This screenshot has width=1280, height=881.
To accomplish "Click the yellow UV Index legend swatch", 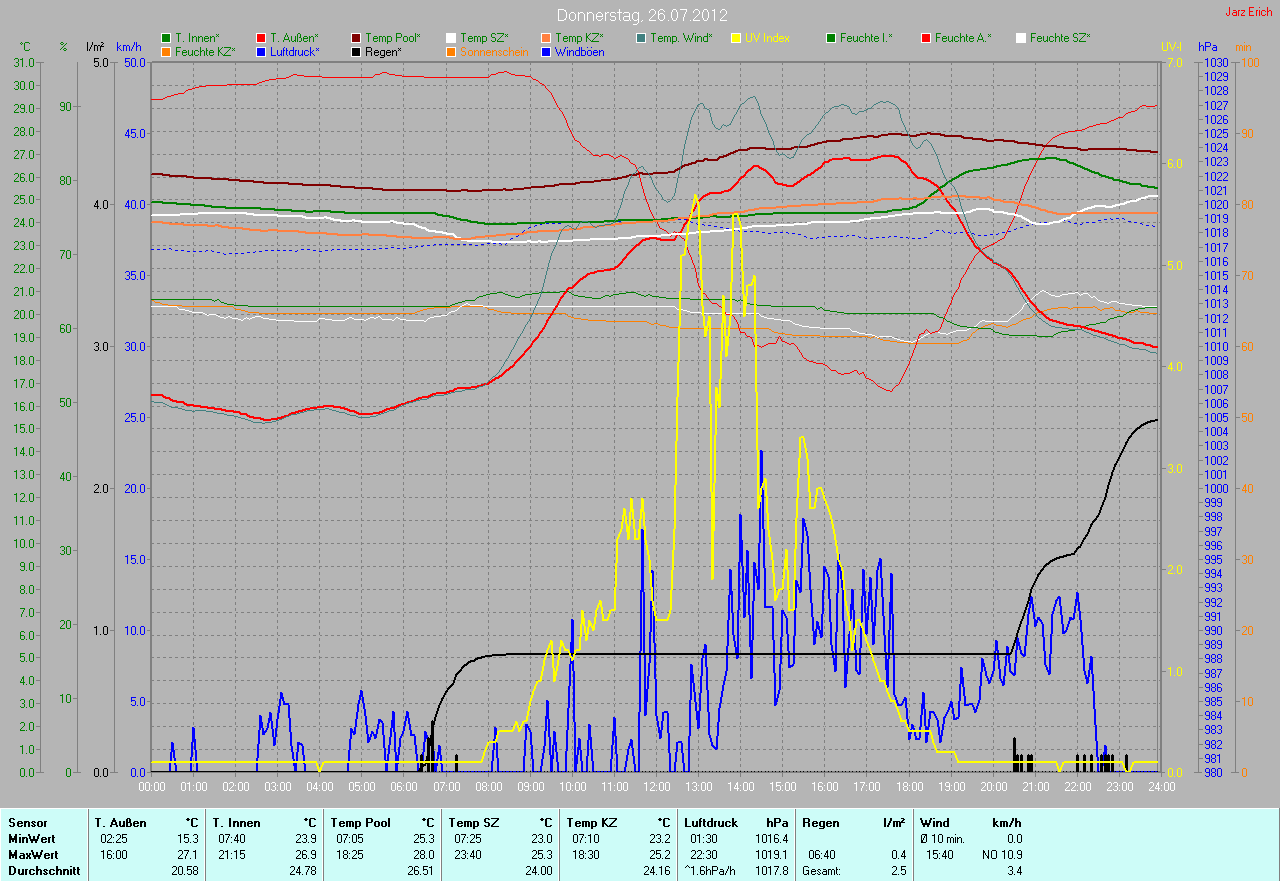I will tap(736, 38).
